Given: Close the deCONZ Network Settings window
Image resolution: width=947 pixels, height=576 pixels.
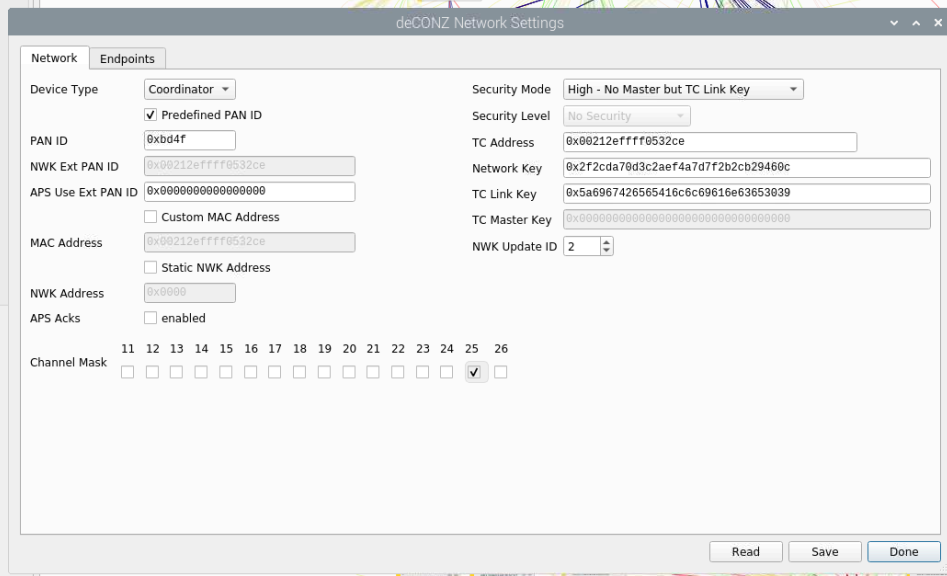Looking at the screenshot, I should coord(938,22).
